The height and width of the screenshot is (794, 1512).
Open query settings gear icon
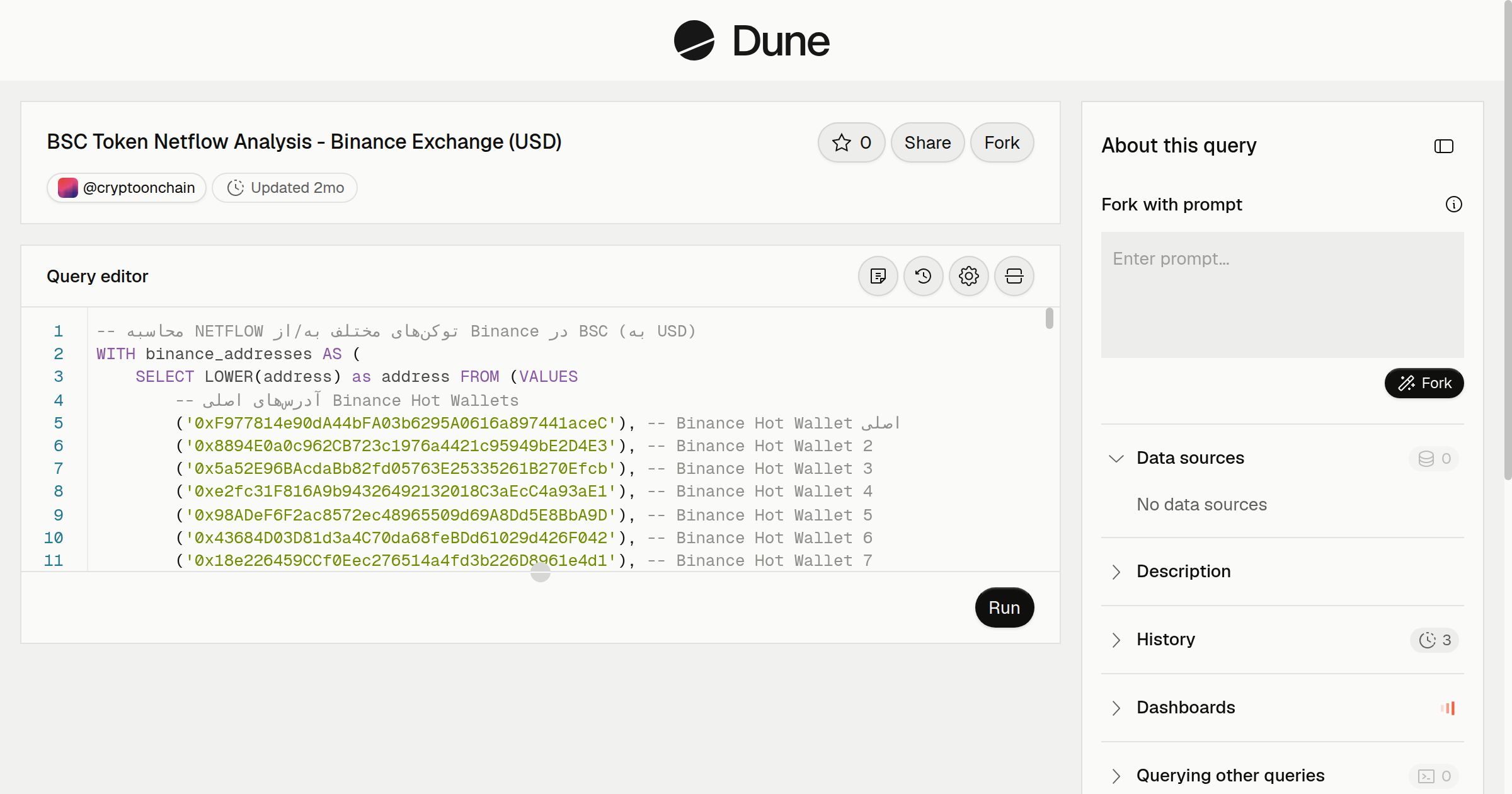tap(969, 276)
